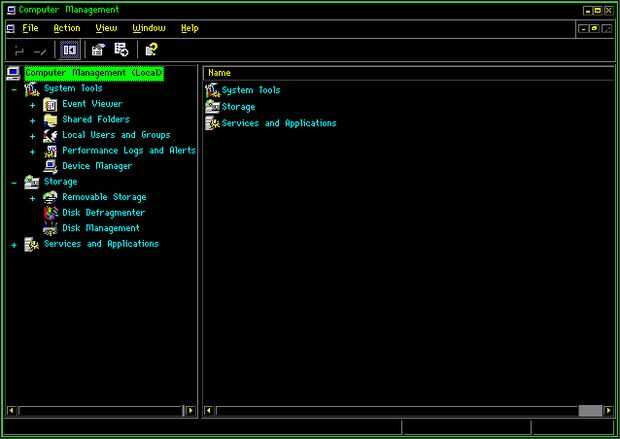The width and height of the screenshot is (620, 439).
Task: Select Storage in the right pane
Action: point(238,107)
